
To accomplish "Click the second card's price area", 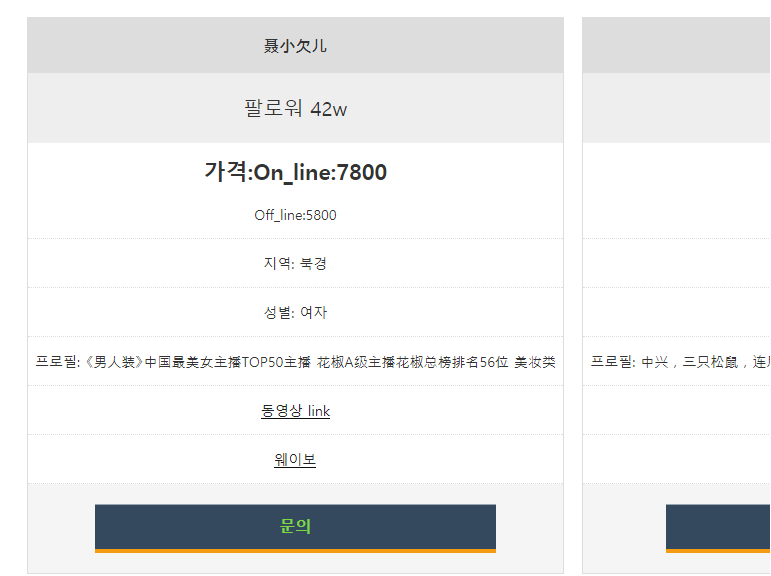I will click(x=677, y=191).
